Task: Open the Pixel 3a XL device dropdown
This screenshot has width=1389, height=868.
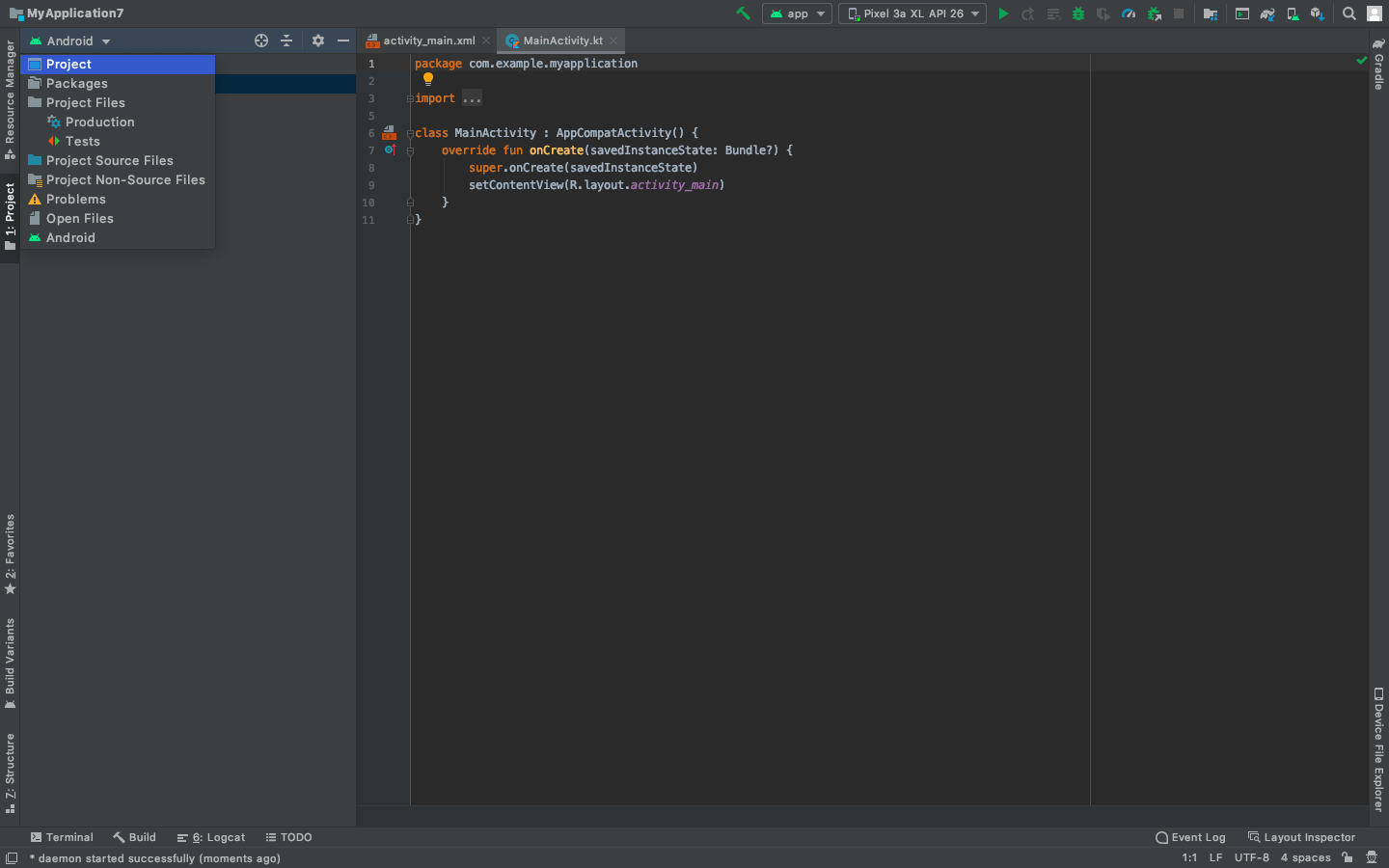Action: point(912,14)
